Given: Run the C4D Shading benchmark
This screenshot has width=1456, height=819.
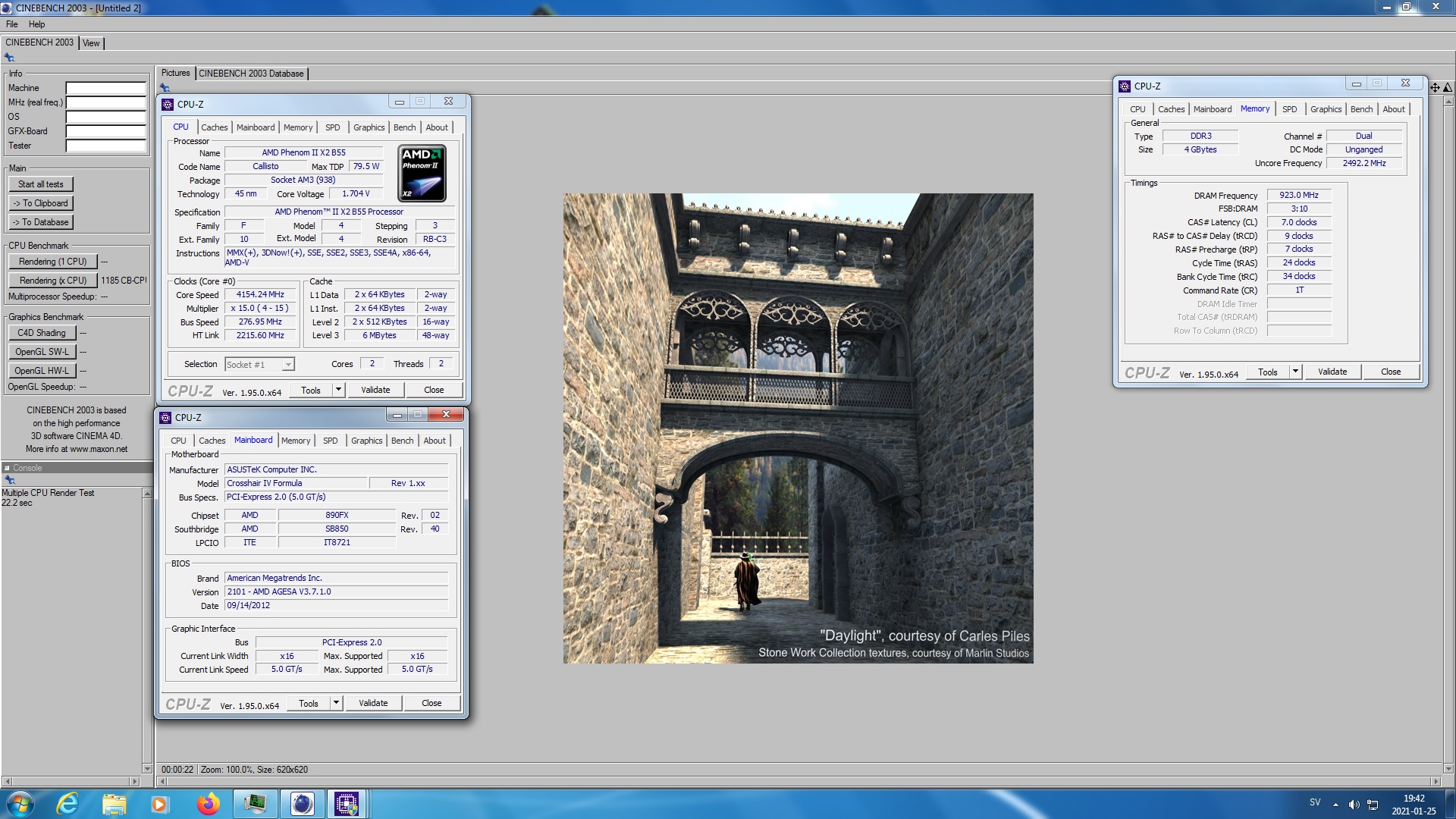Looking at the screenshot, I should point(42,333).
